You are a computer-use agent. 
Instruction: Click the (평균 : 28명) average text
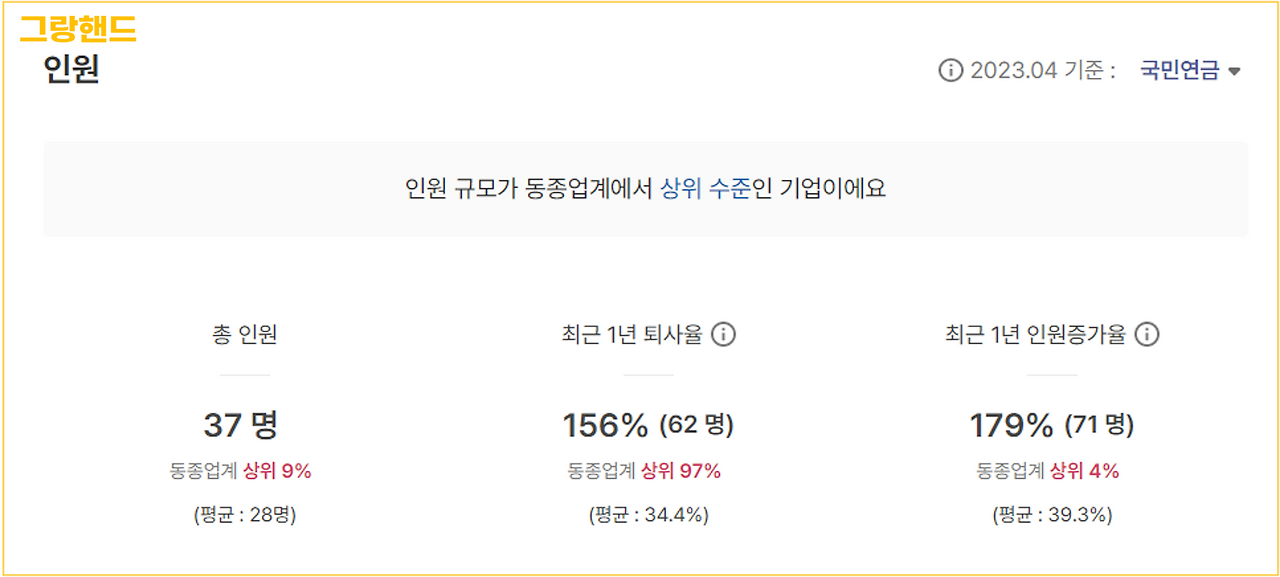point(244,516)
